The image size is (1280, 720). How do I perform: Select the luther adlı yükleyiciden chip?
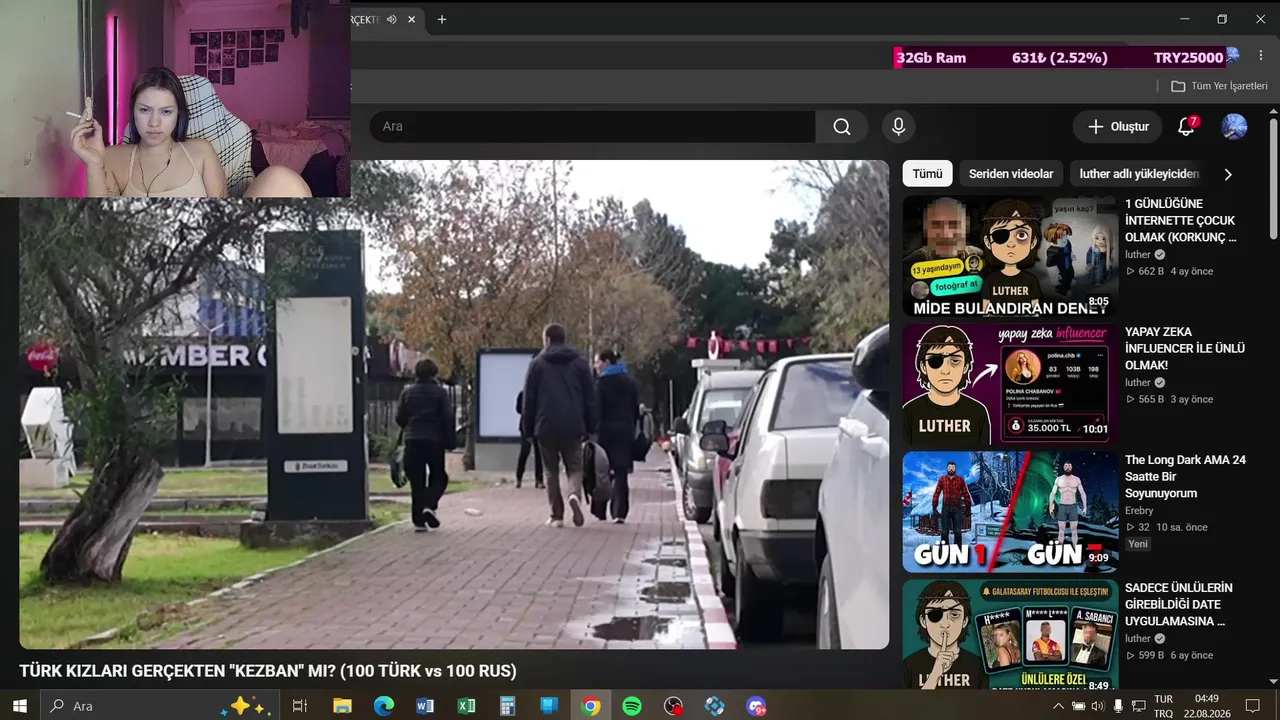tap(1139, 174)
